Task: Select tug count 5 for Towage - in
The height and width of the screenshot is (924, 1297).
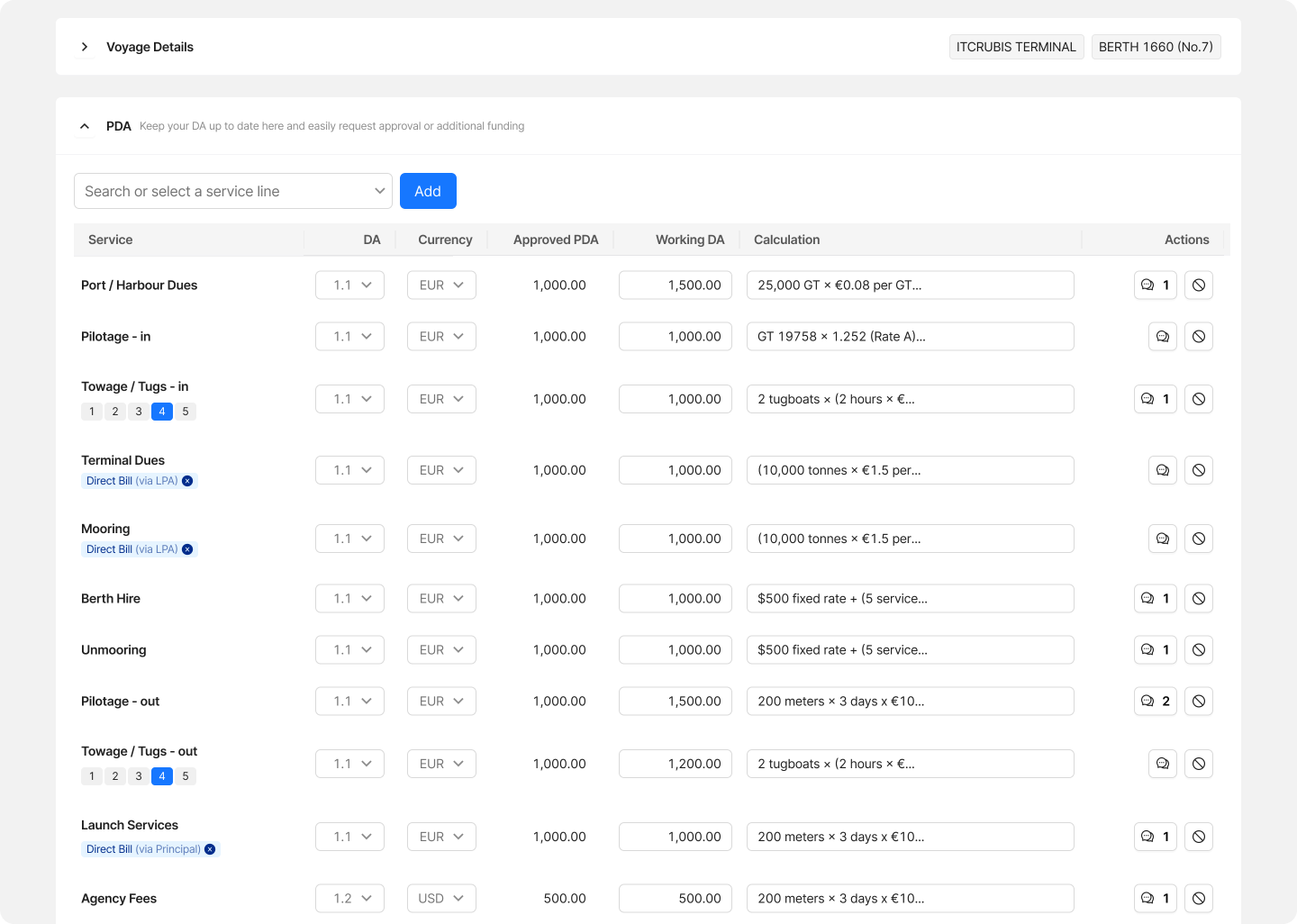Action: point(186,412)
